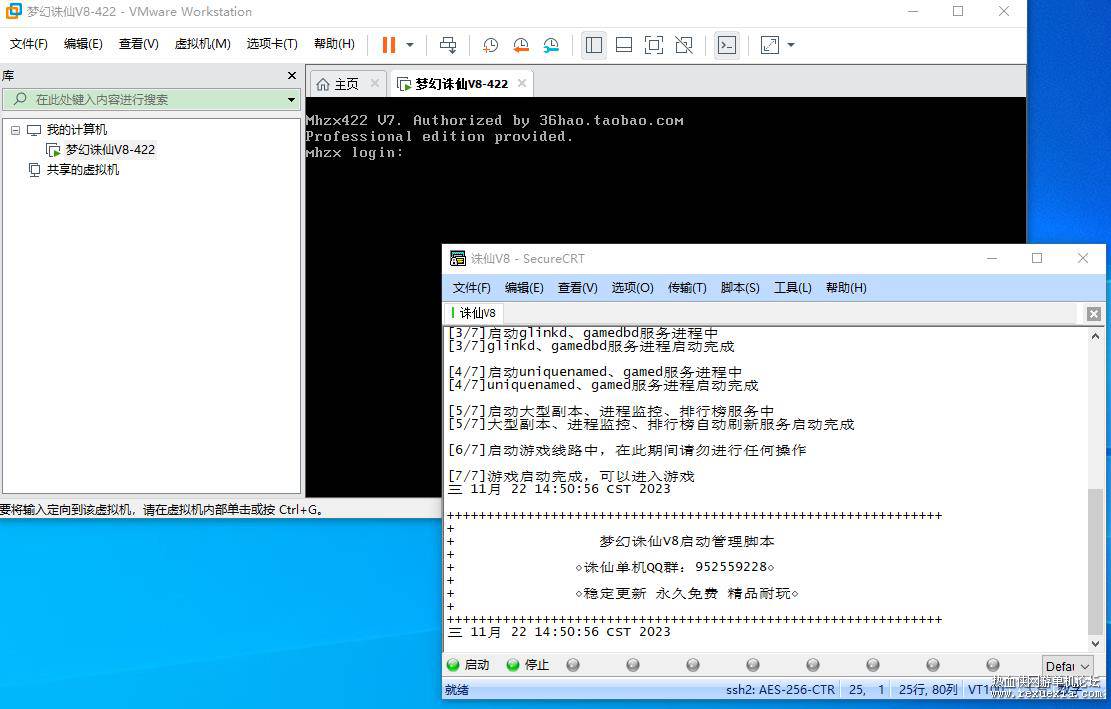
Task: Click the first unlabeled gray button after 停止
Action: [573, 664]
